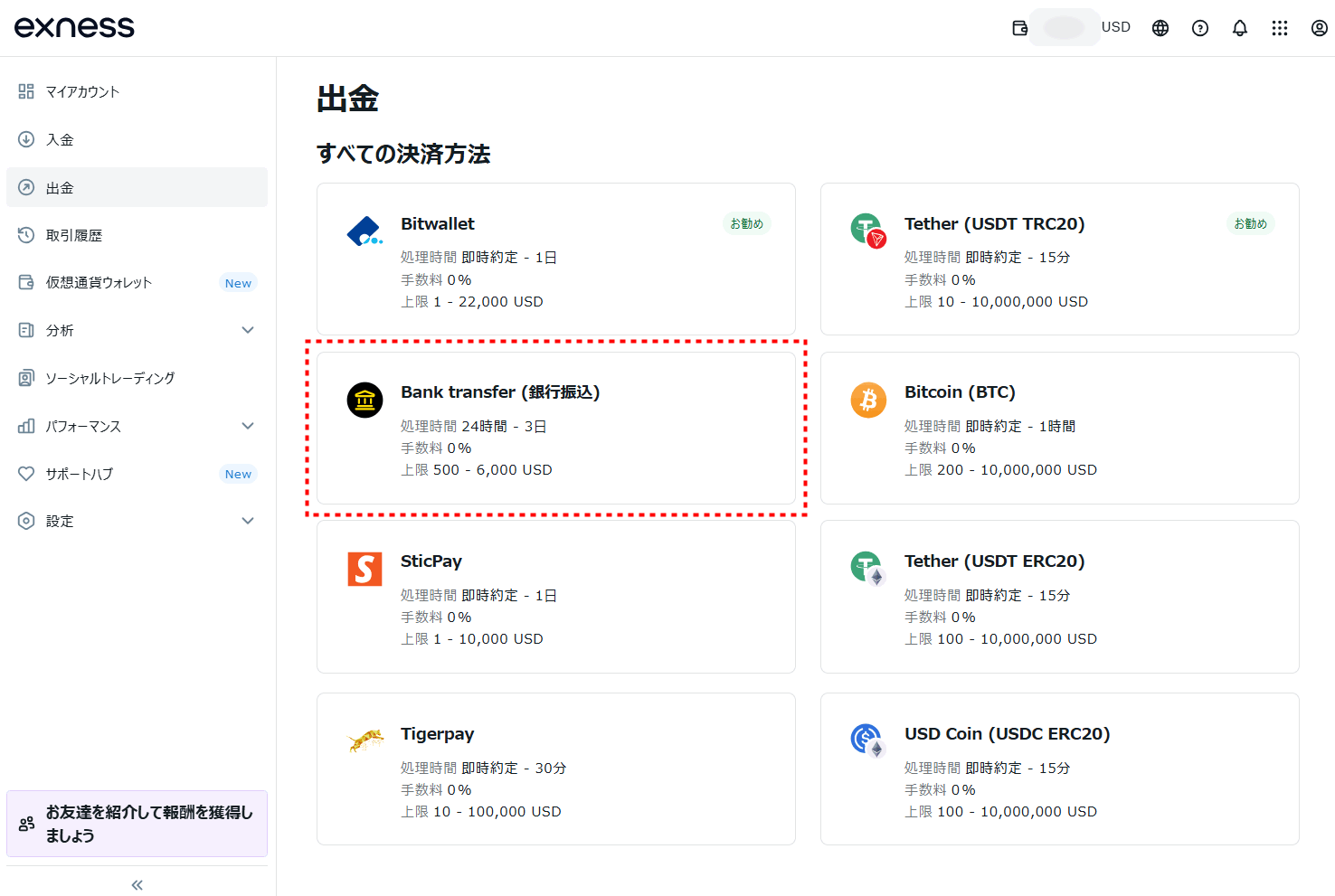Open notifications bell icon
Viewport: 1335px width, 896px height.
pos(1240,28)
